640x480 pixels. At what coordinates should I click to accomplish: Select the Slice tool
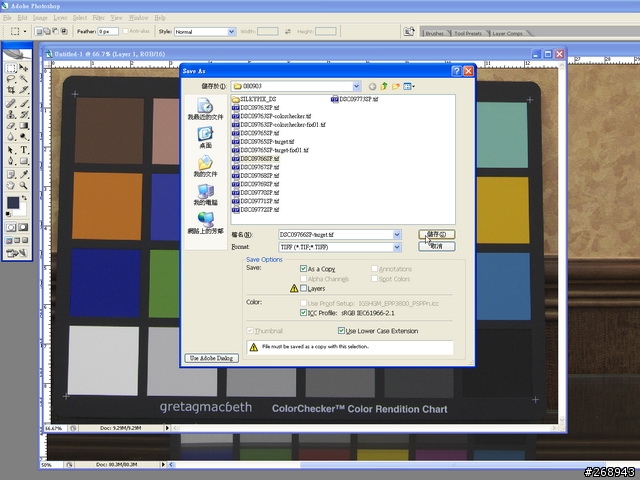point(23,89)
